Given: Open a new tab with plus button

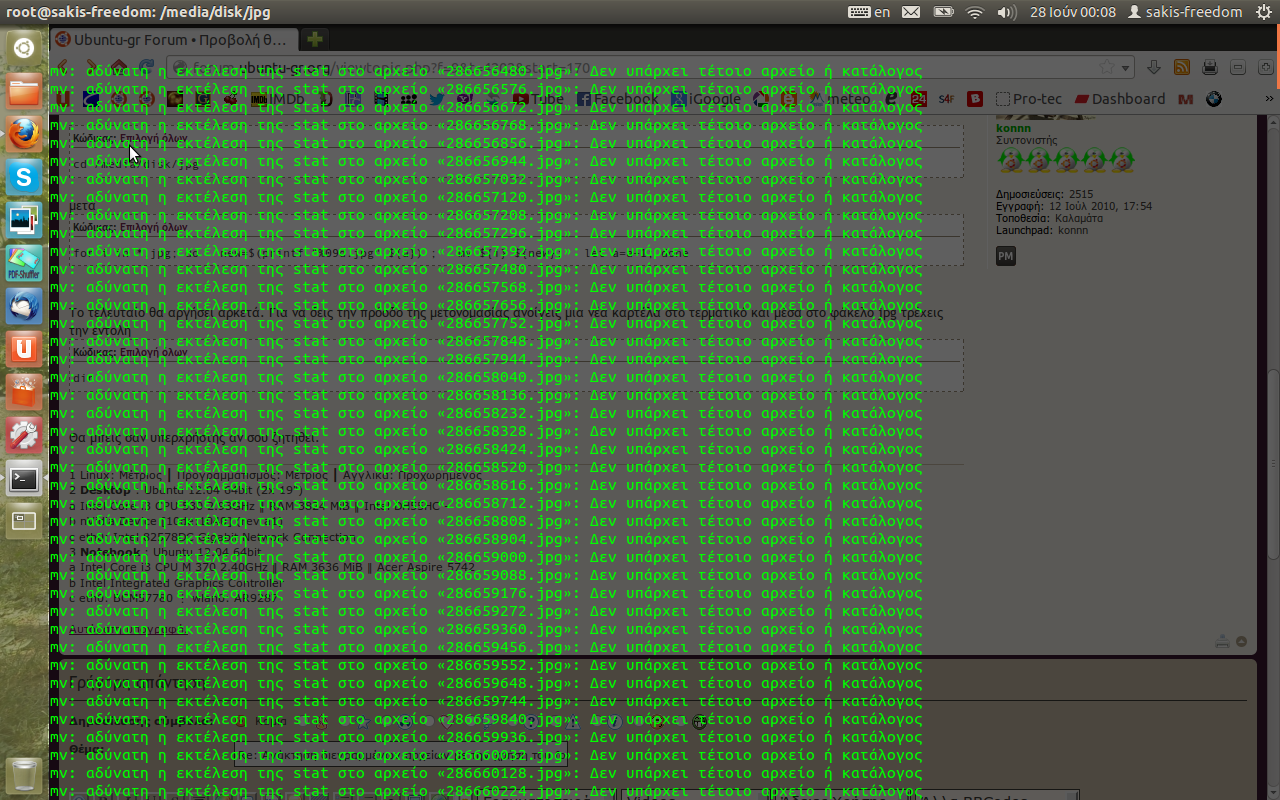Looking at the screenshot, I should pyautogui.click(x=314, y=40).
